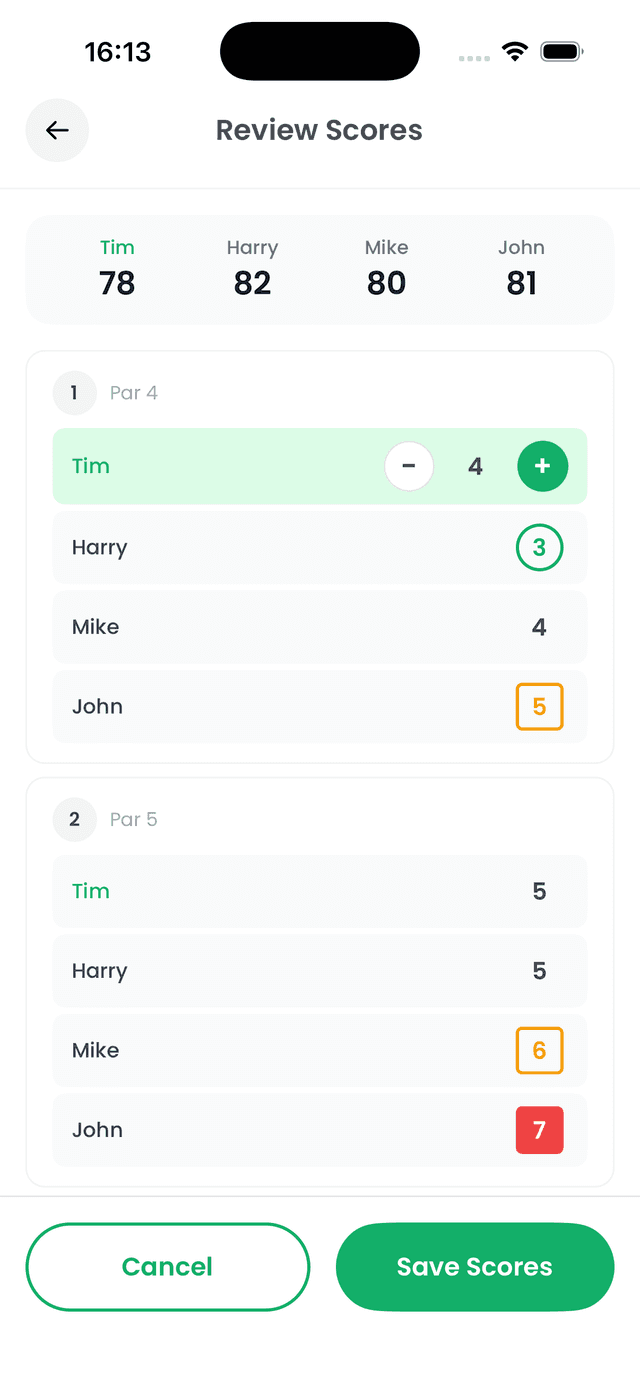This screenshot has height=1391, width=640.
Task: Tap the hole 2 number badge
Action: (74, 819)
